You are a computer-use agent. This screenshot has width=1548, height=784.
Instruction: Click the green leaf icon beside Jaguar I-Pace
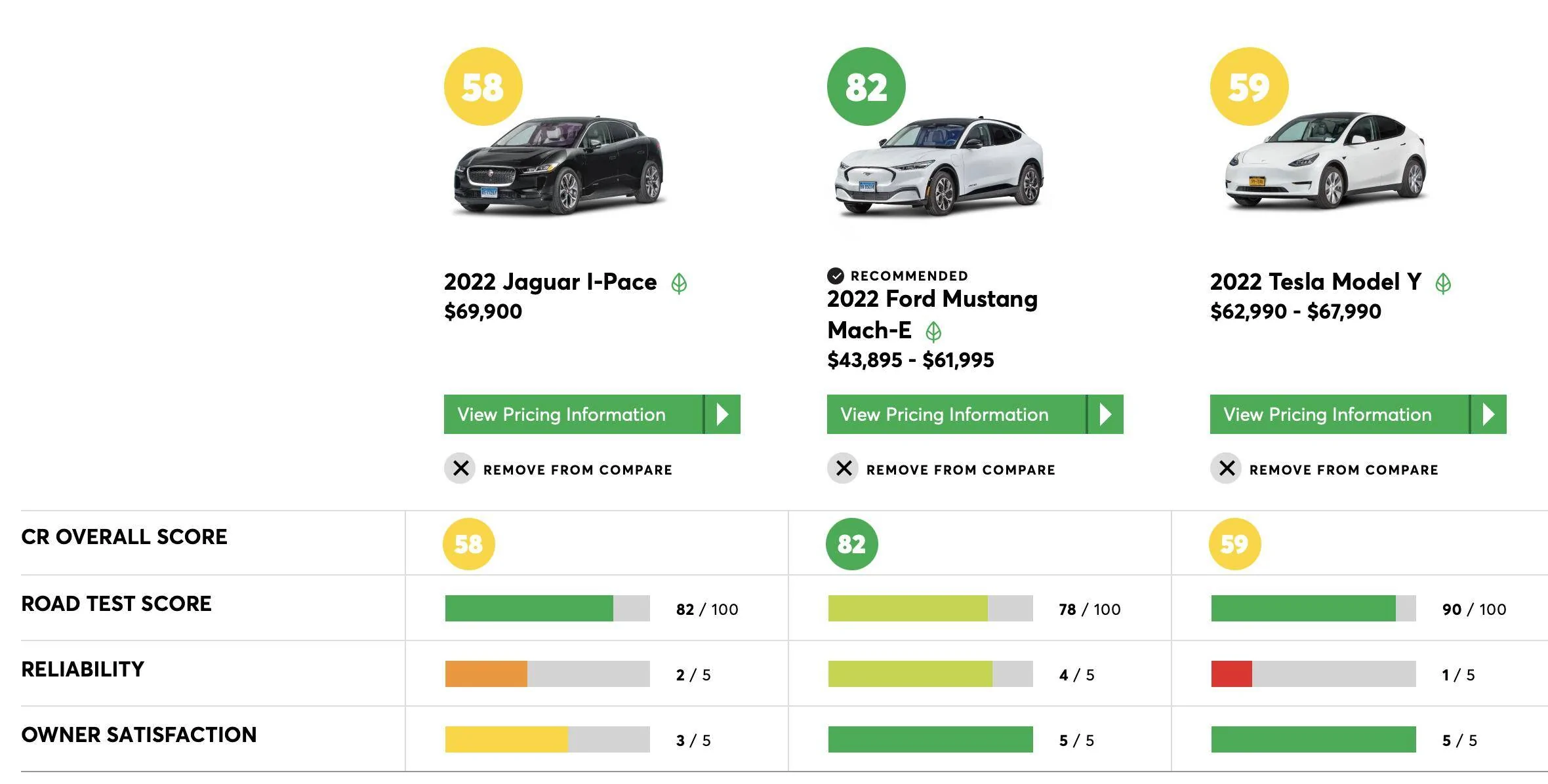click(x=679, y=284)
